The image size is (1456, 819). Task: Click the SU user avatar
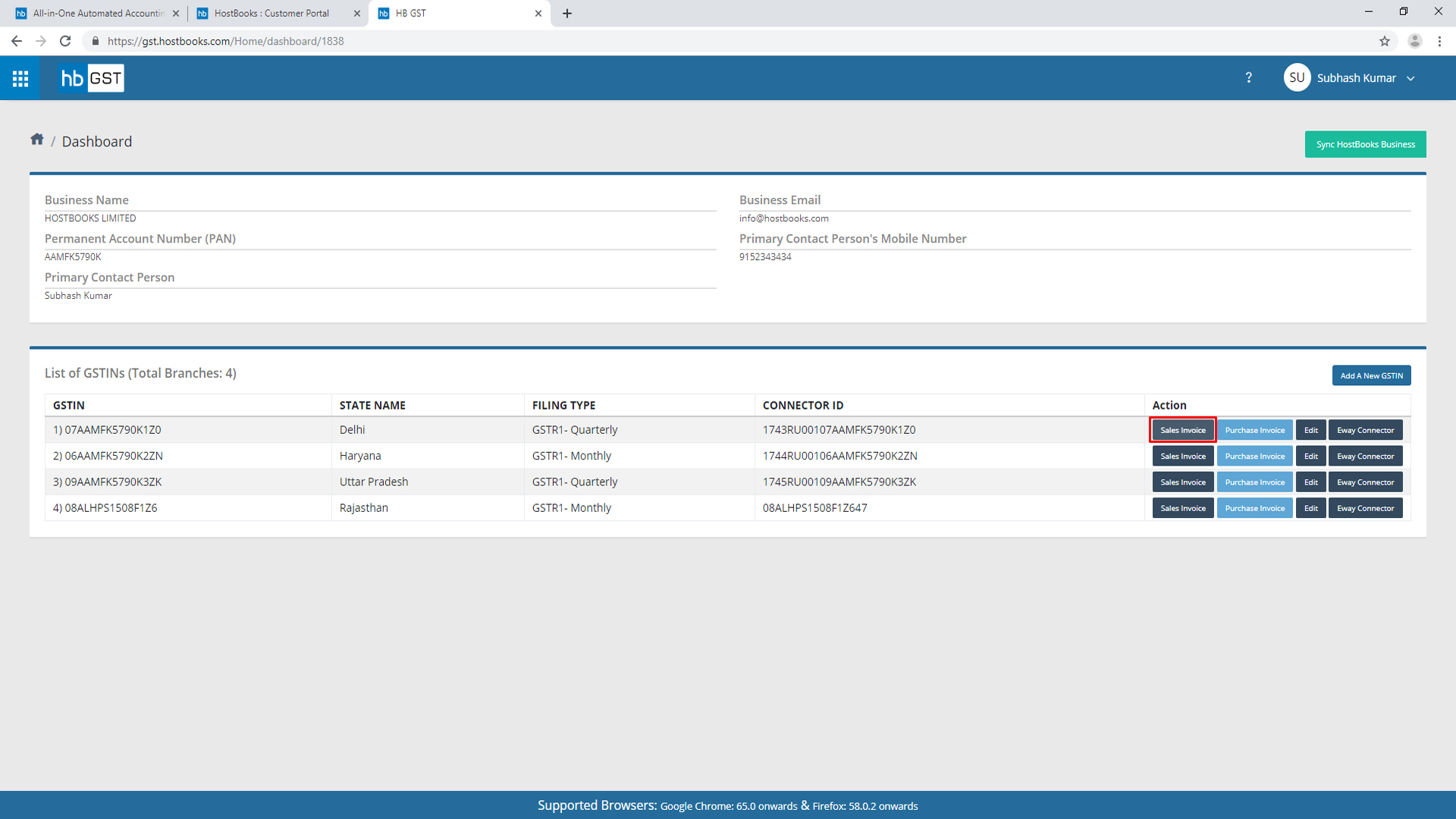[x=1297, y=77]
